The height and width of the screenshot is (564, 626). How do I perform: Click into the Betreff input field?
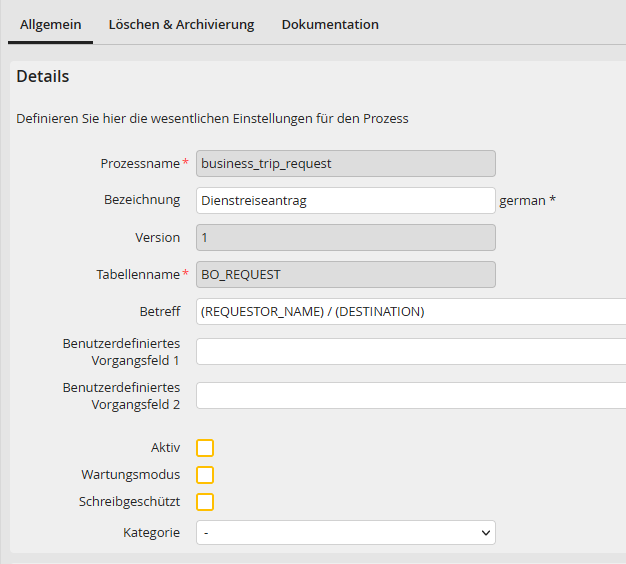click(x=410, y=311)
